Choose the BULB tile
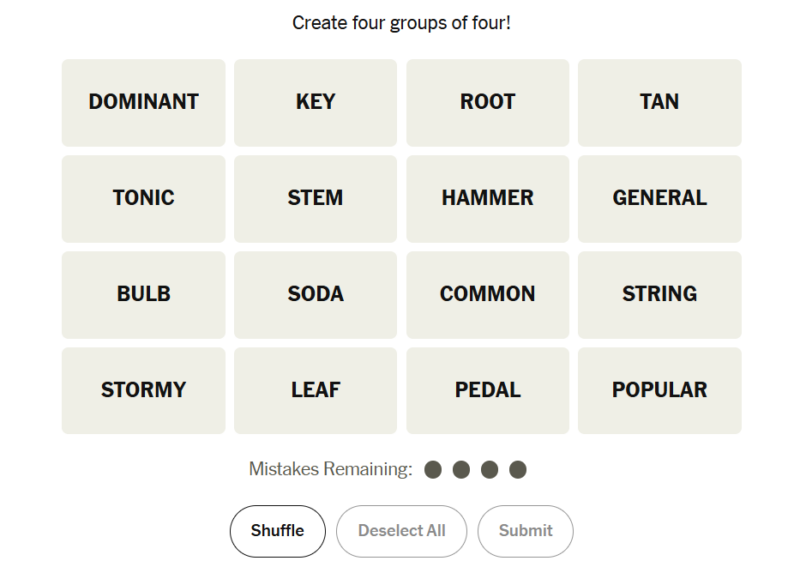 (x=143, y=294)
